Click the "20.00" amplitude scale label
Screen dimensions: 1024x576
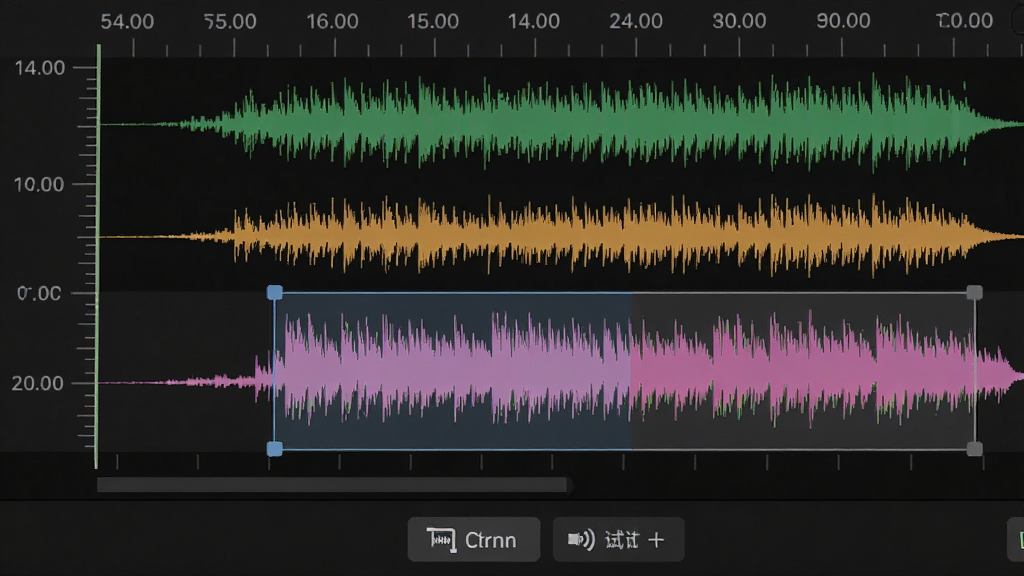click(38, 383)
